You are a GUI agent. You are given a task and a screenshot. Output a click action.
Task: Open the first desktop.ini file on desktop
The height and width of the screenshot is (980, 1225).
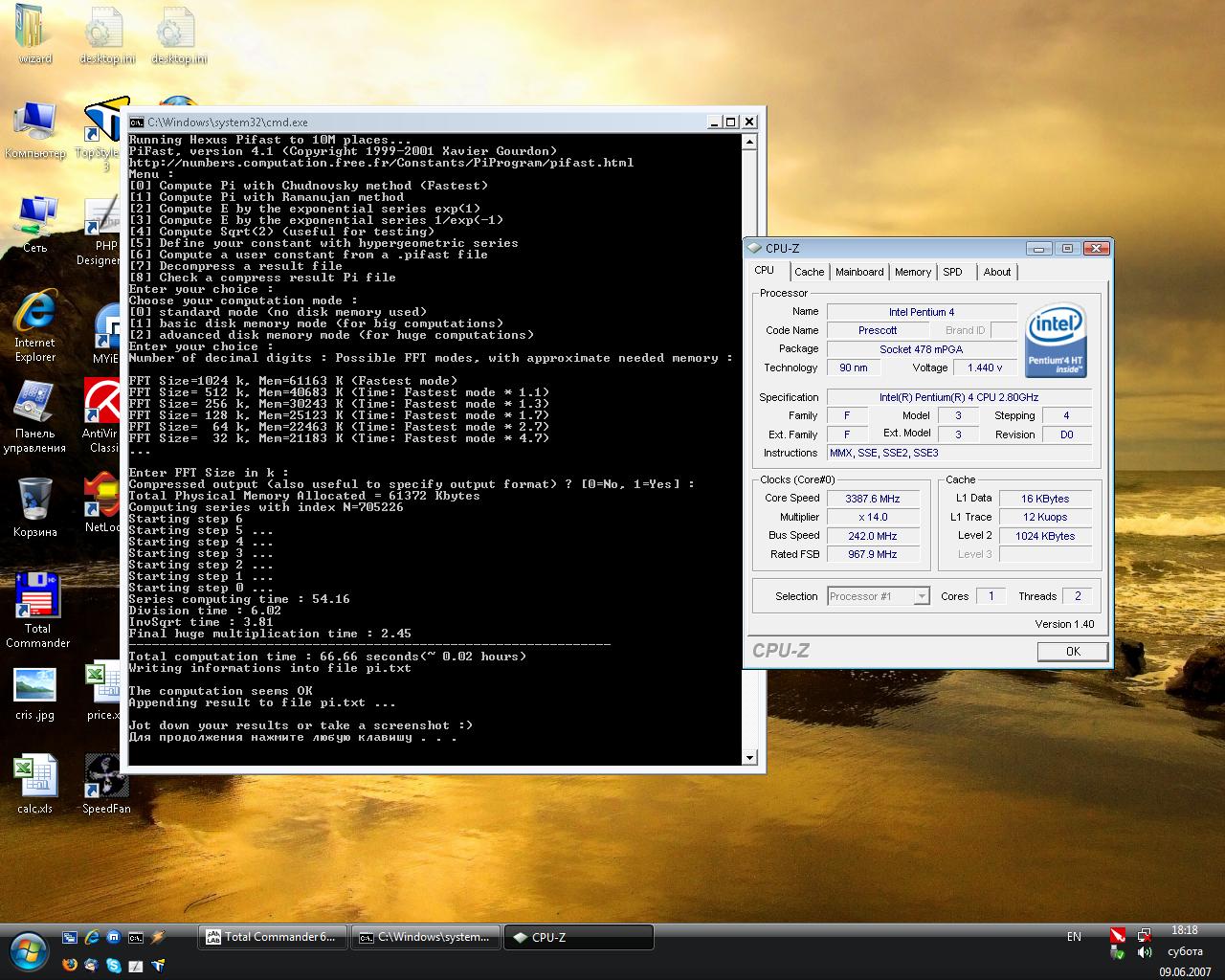pyautogui.click(x=106, y=33)
